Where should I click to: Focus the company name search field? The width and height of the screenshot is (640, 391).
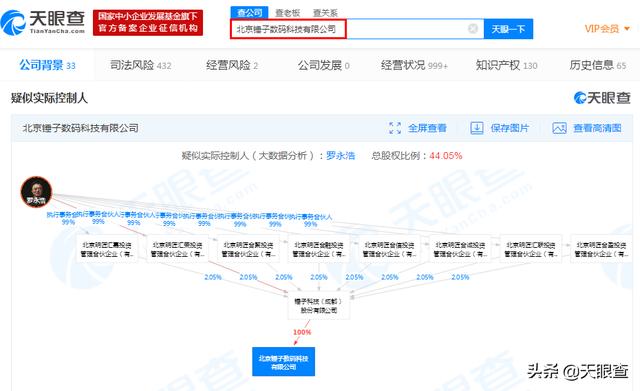pyautogui.click(x=357, y=29)
